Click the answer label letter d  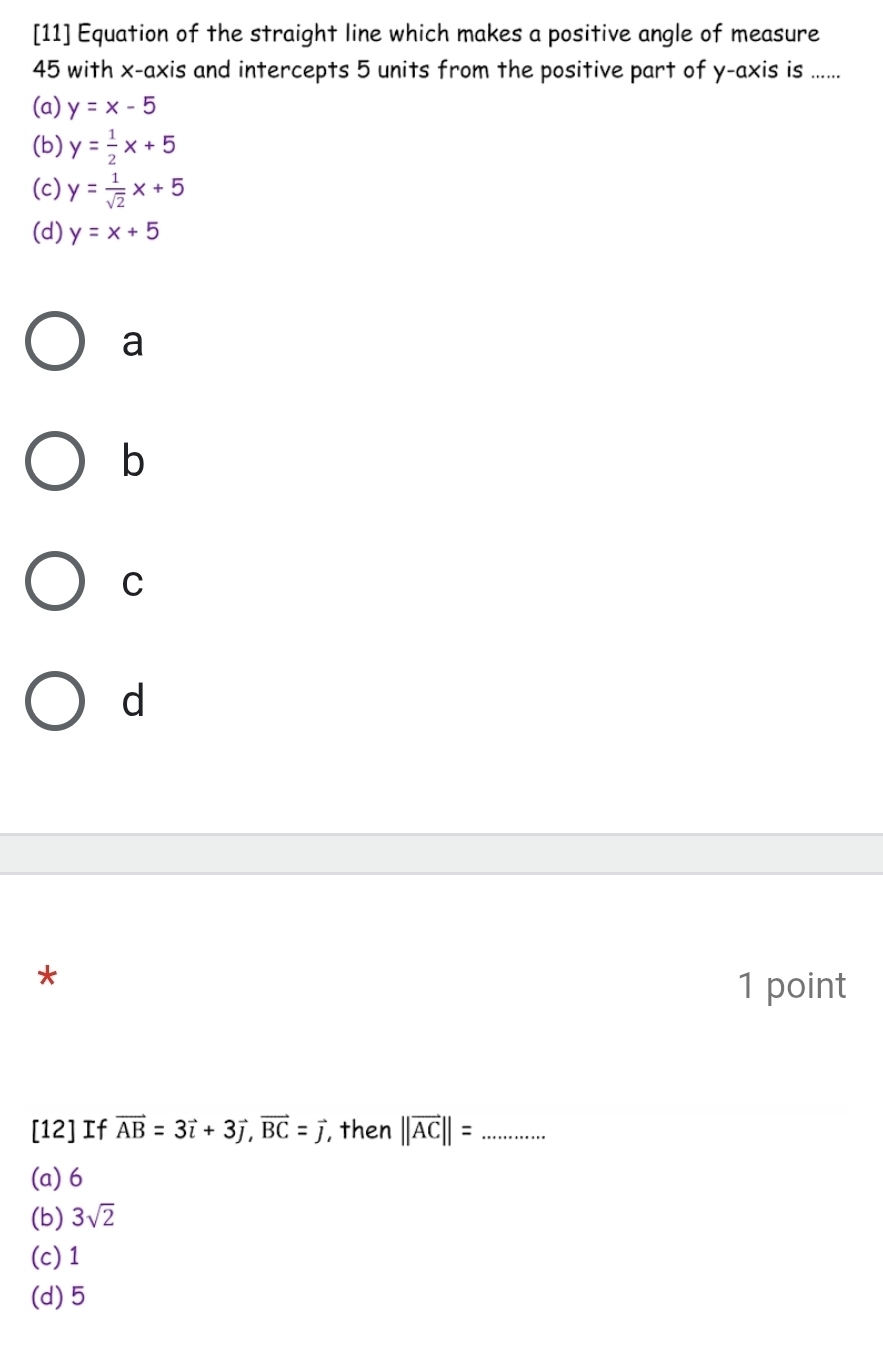[133, 700]
